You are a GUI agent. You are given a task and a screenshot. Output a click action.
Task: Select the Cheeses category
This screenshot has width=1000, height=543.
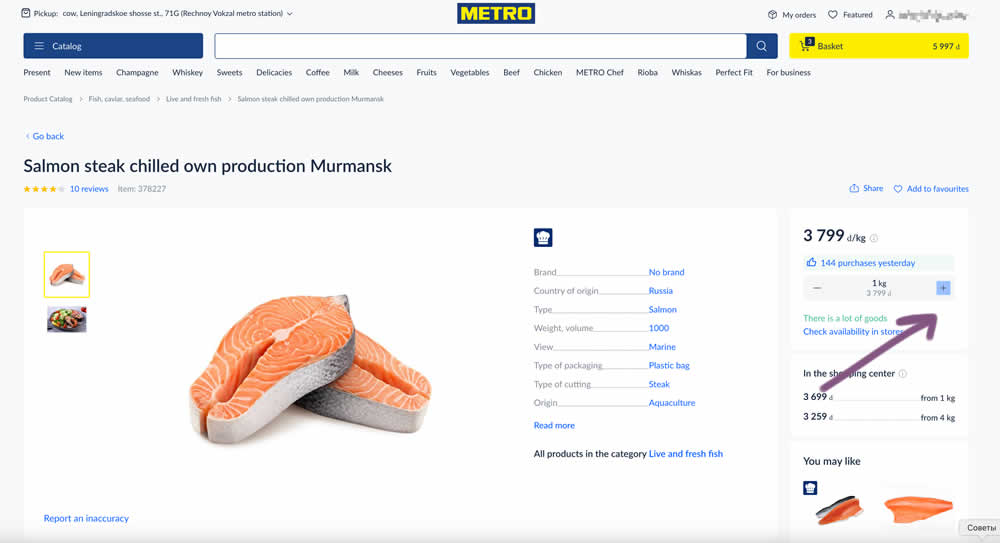pyautogui.click(x=387, y=73)
